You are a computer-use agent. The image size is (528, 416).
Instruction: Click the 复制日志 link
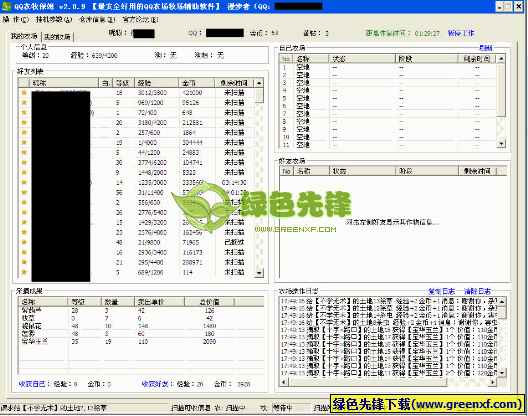441,291
